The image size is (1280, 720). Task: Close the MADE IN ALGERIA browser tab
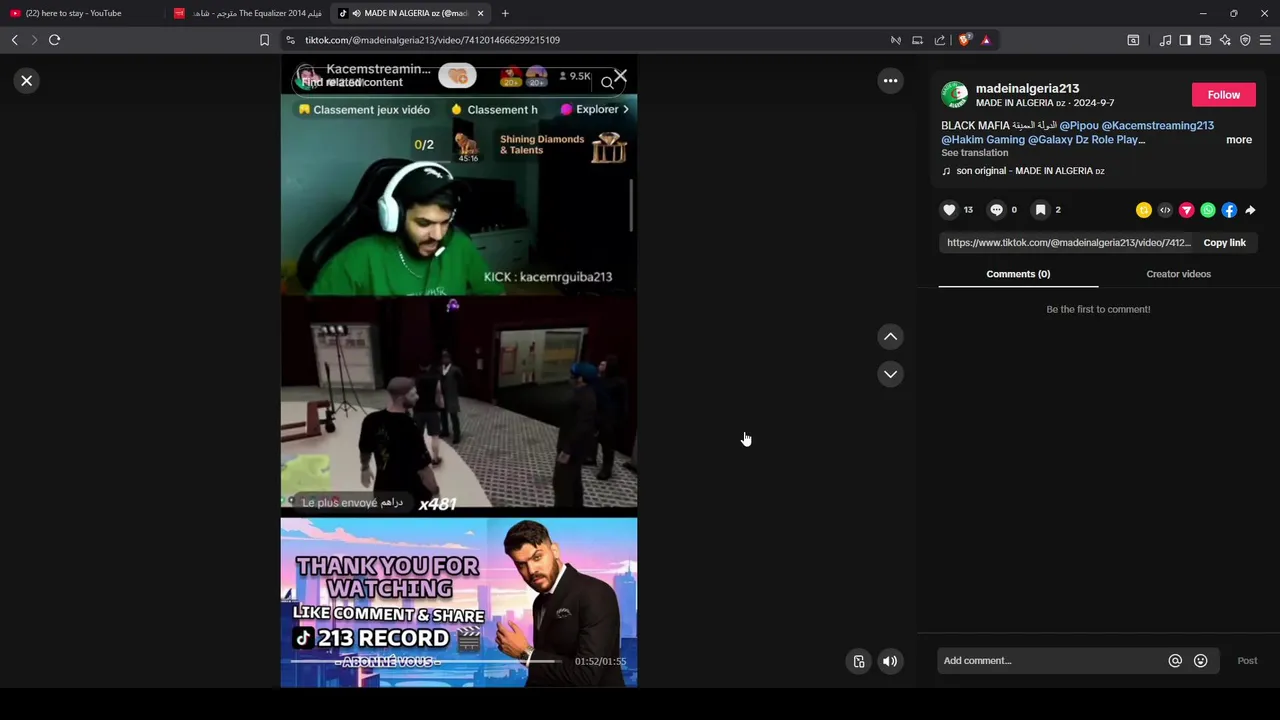480,13
